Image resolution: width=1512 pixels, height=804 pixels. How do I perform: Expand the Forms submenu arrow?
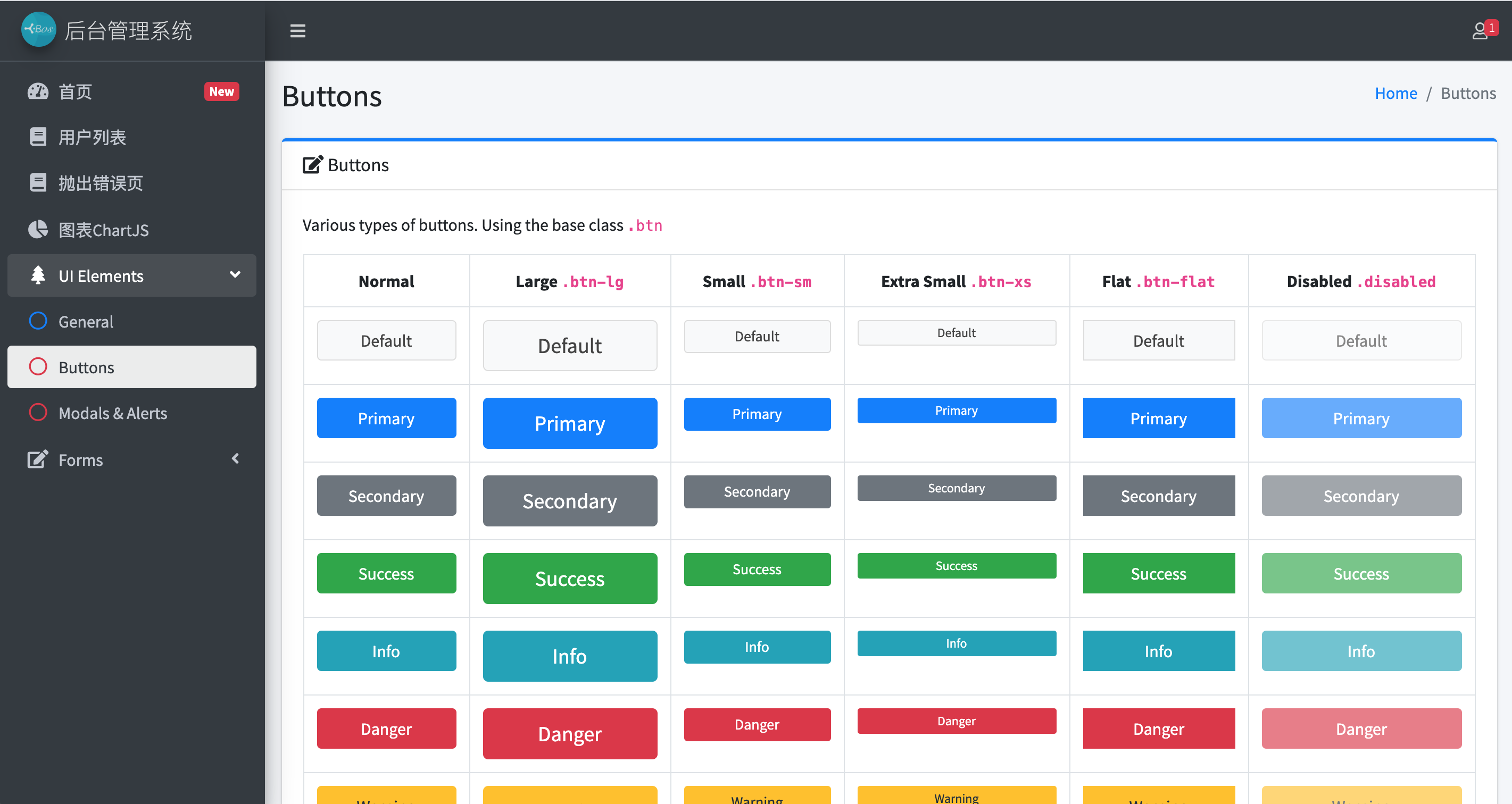coord(235,459)
